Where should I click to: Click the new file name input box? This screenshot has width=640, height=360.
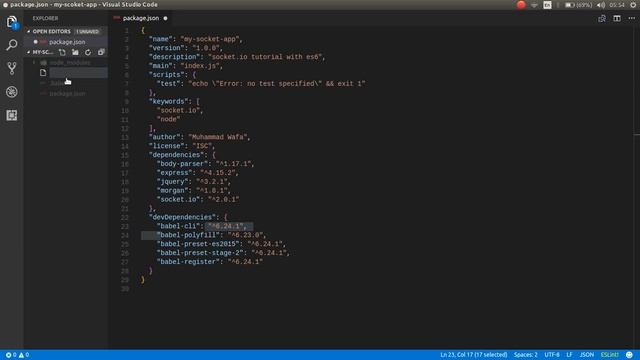point(78,73)
